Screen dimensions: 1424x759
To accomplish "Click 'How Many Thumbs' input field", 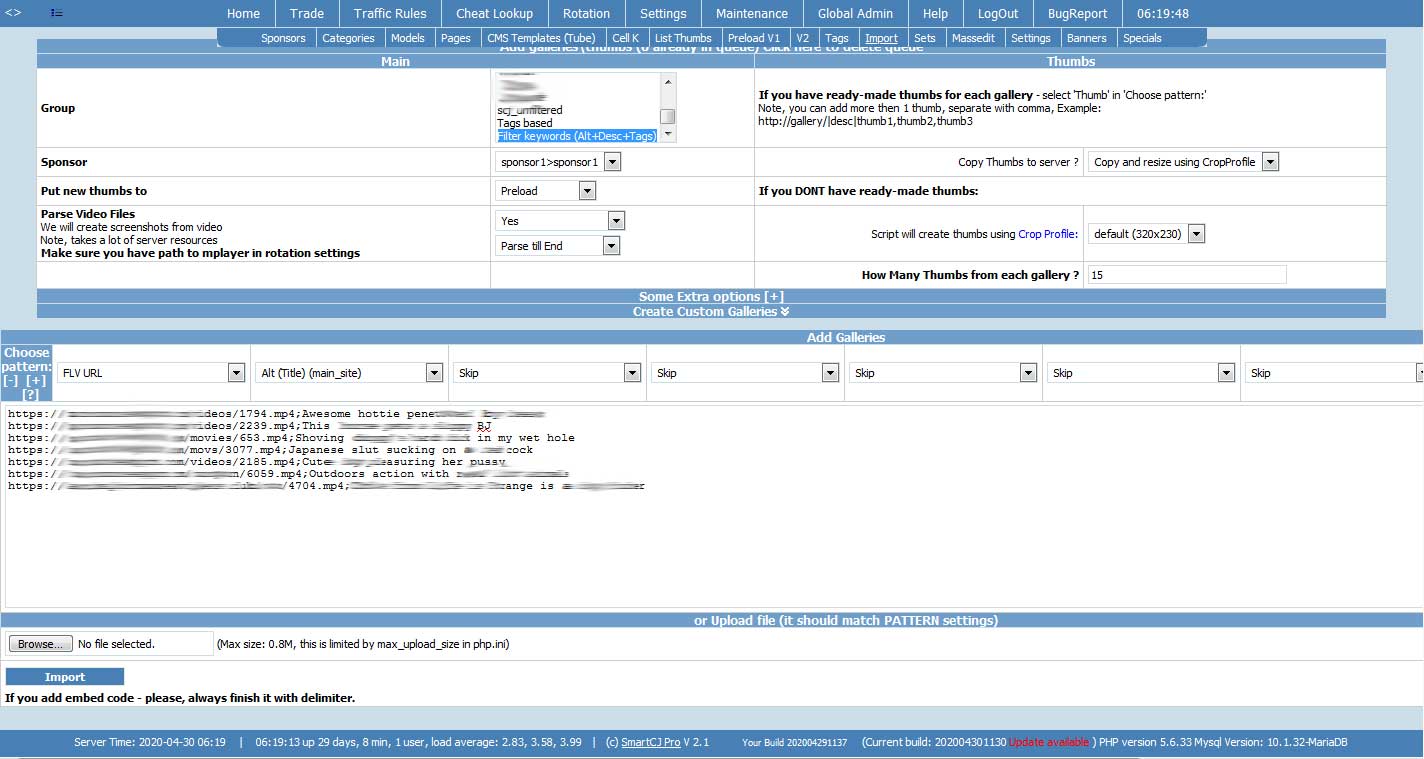I will click(1187, 275).
